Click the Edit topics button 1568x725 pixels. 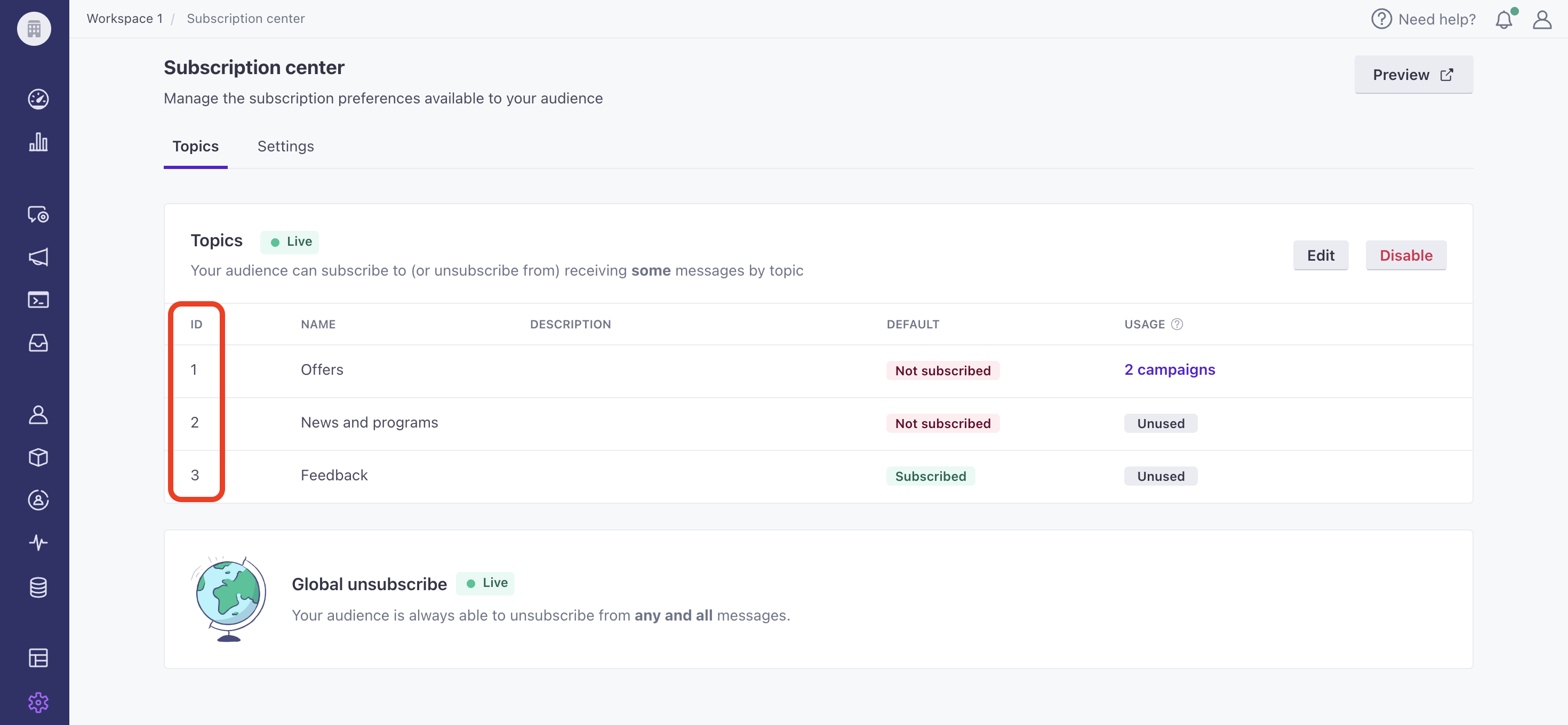click(x=1320, y=255)
